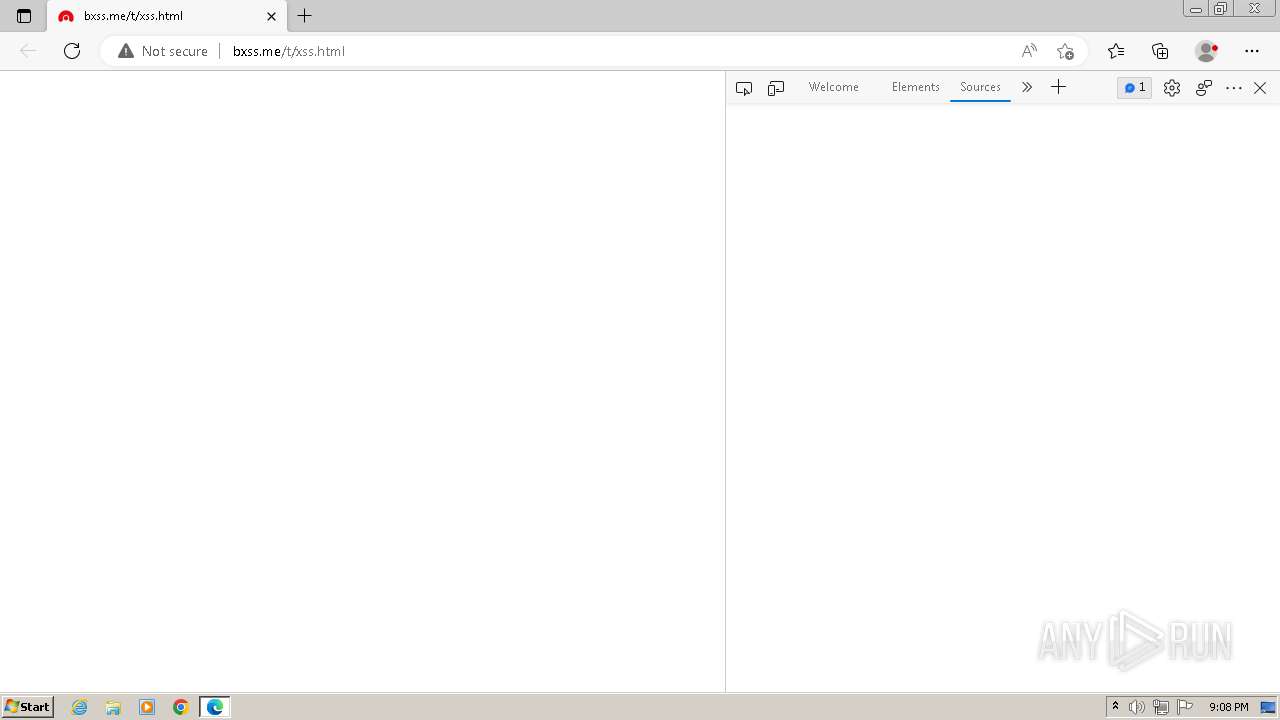Launch Internet Explorer from taskbar
Viewport: 1280px width, 720px height.
point(80,707)
